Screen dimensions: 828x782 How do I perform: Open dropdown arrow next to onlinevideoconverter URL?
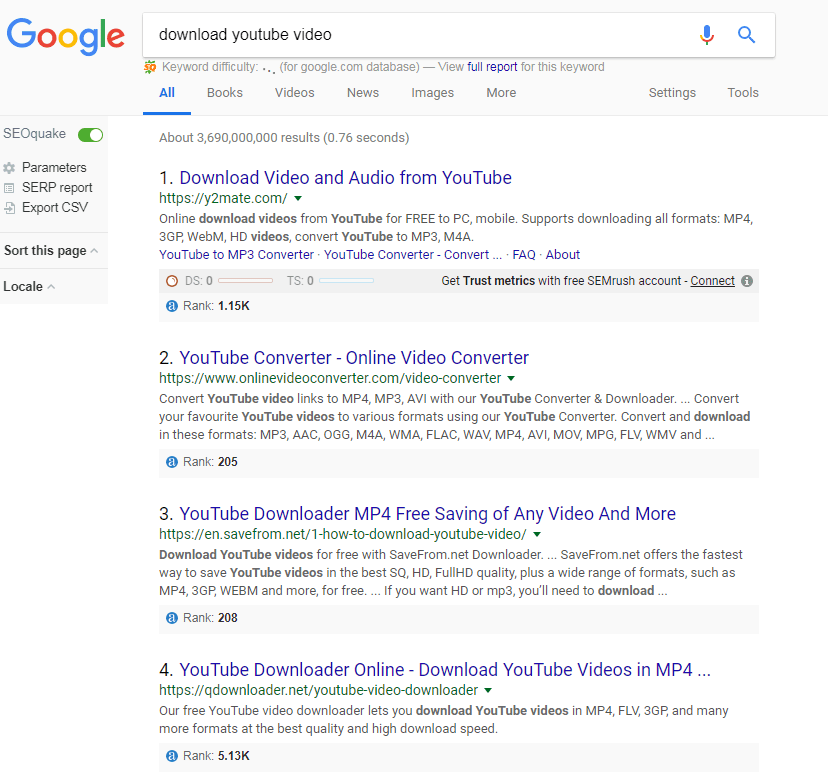511,379
